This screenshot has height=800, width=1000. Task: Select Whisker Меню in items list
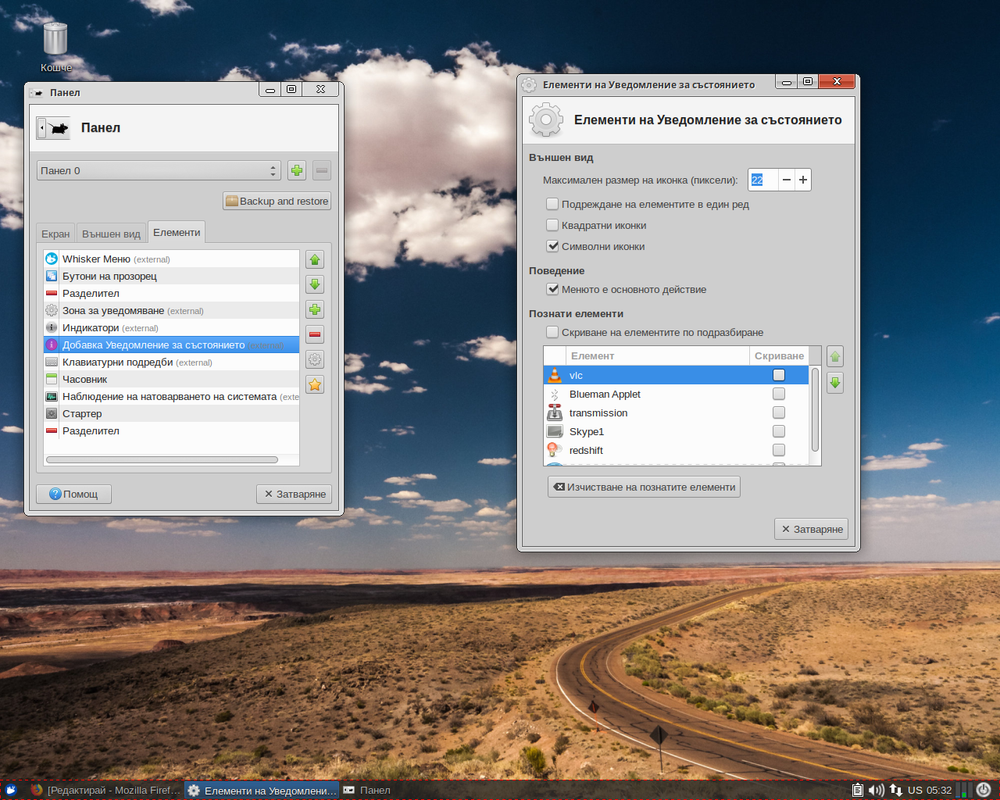click(x=171, y=259)
